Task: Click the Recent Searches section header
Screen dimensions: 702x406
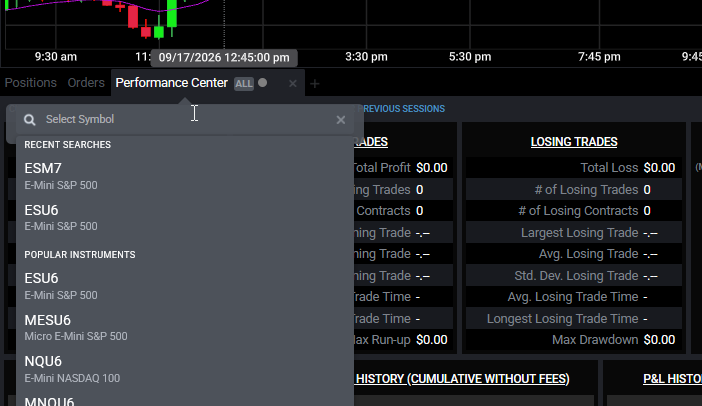Action: coord(68,145)
